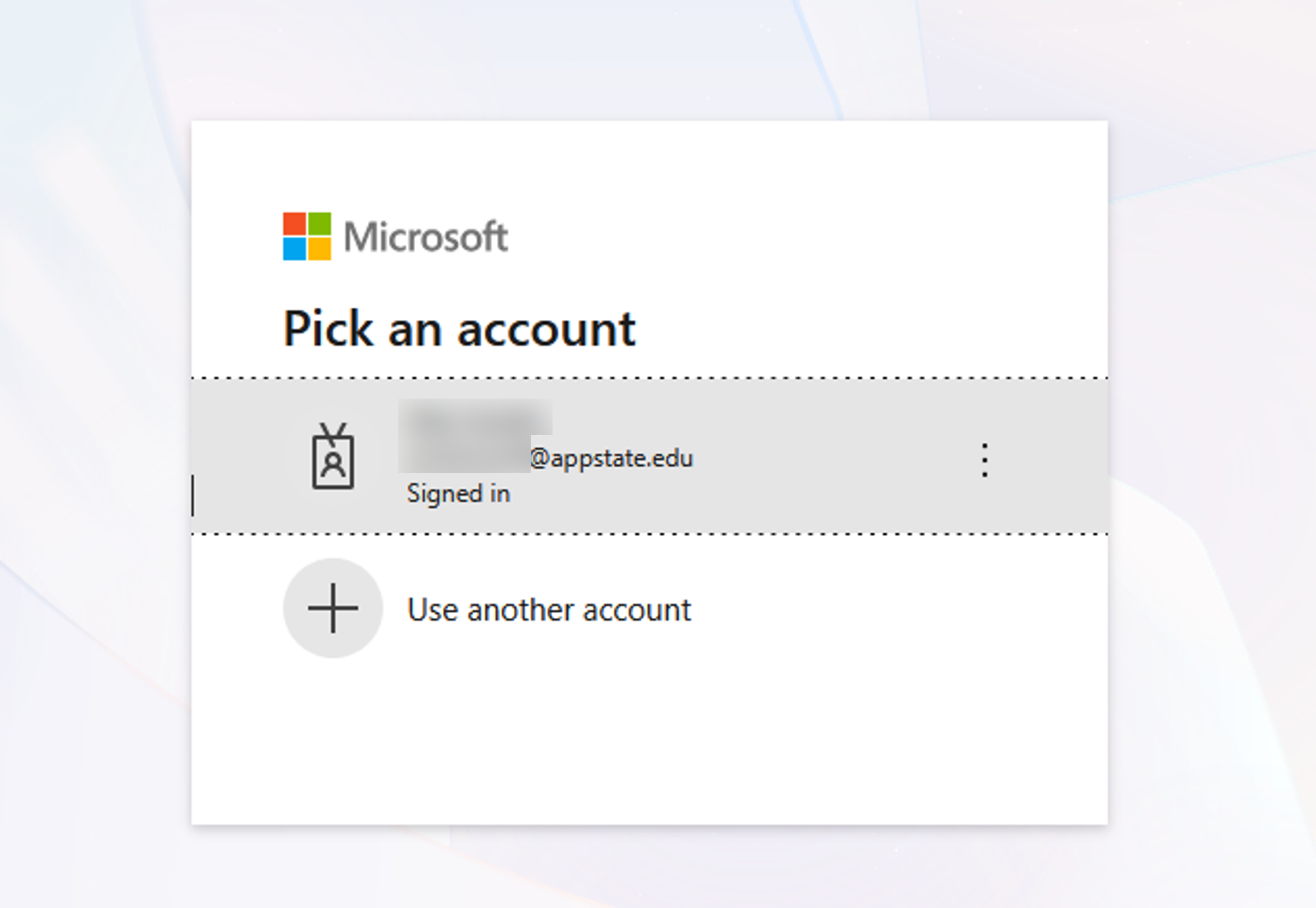Select the Use another account option

coord(650,608)
